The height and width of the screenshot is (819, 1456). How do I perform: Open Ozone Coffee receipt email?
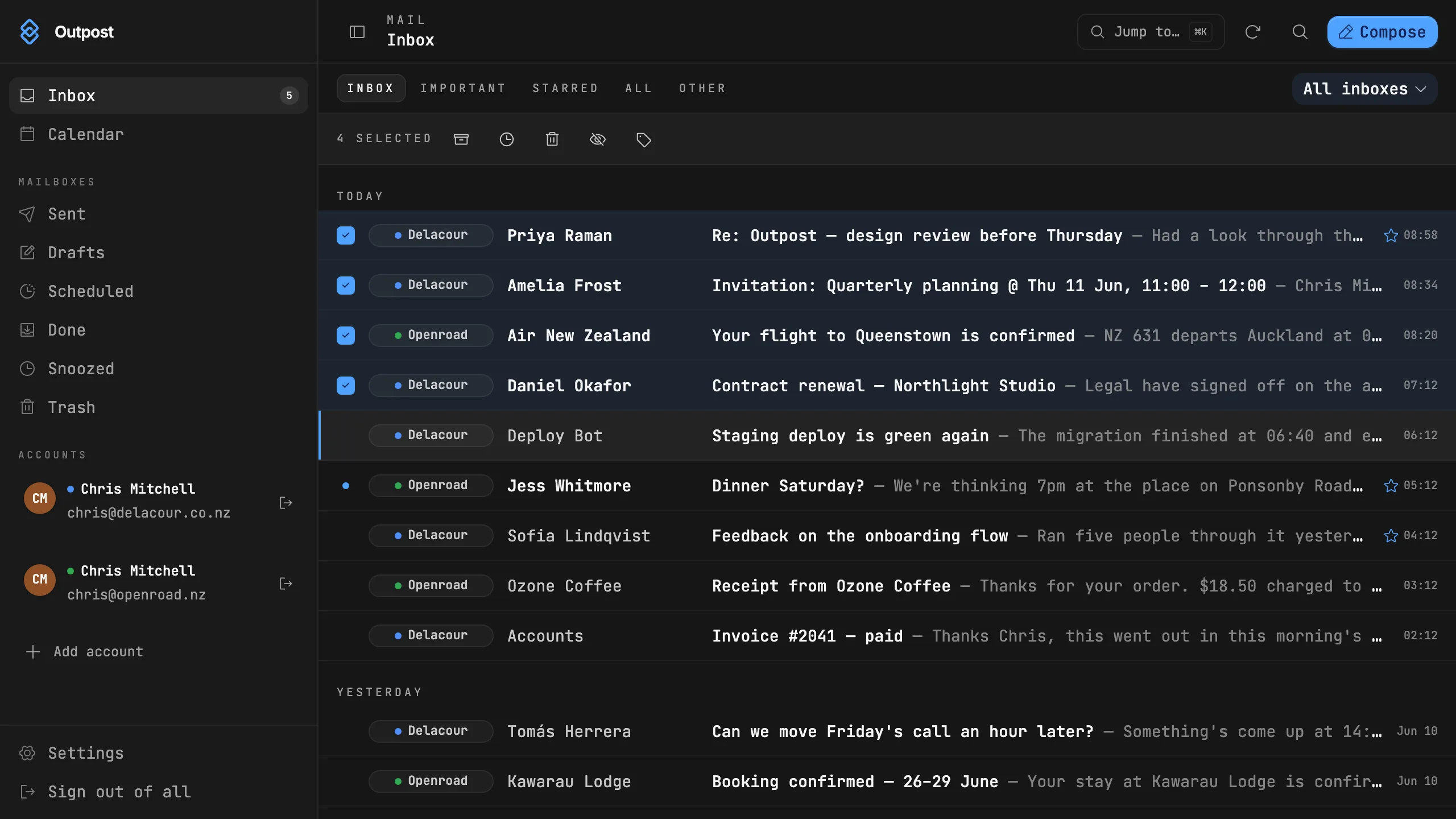pyautogui.click(x=887, y=586)
